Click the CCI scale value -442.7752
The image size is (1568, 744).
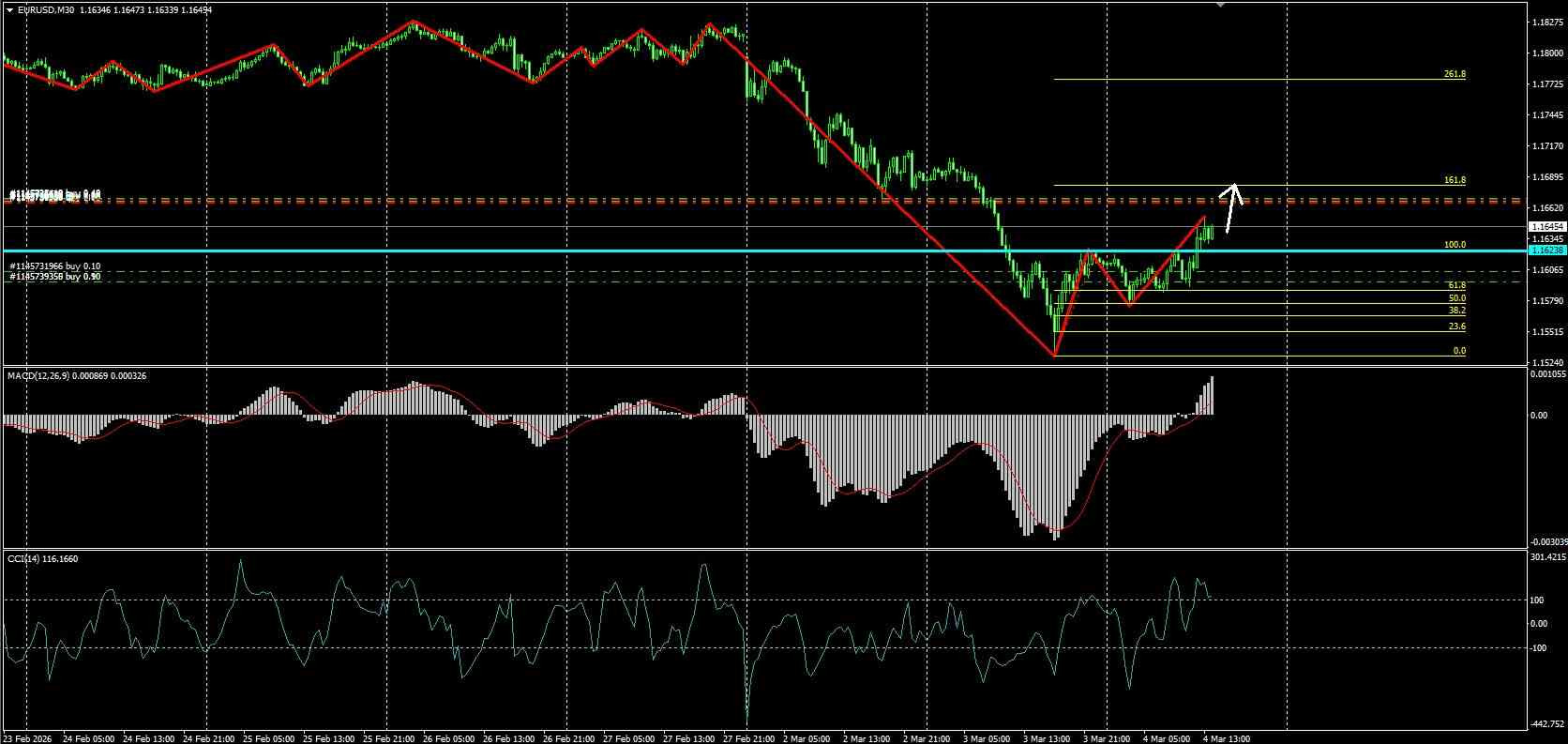point(1548,723)
